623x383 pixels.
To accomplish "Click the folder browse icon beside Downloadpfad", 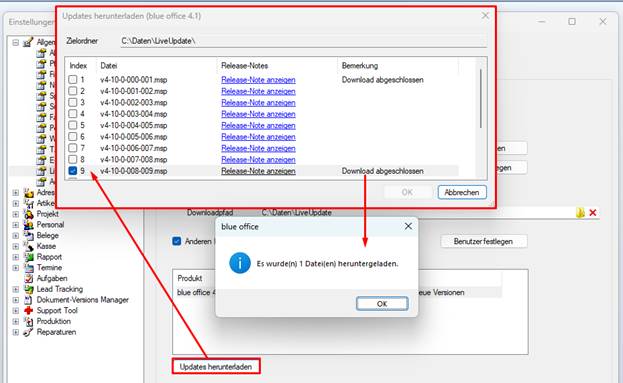I will [x=580, y=213].
